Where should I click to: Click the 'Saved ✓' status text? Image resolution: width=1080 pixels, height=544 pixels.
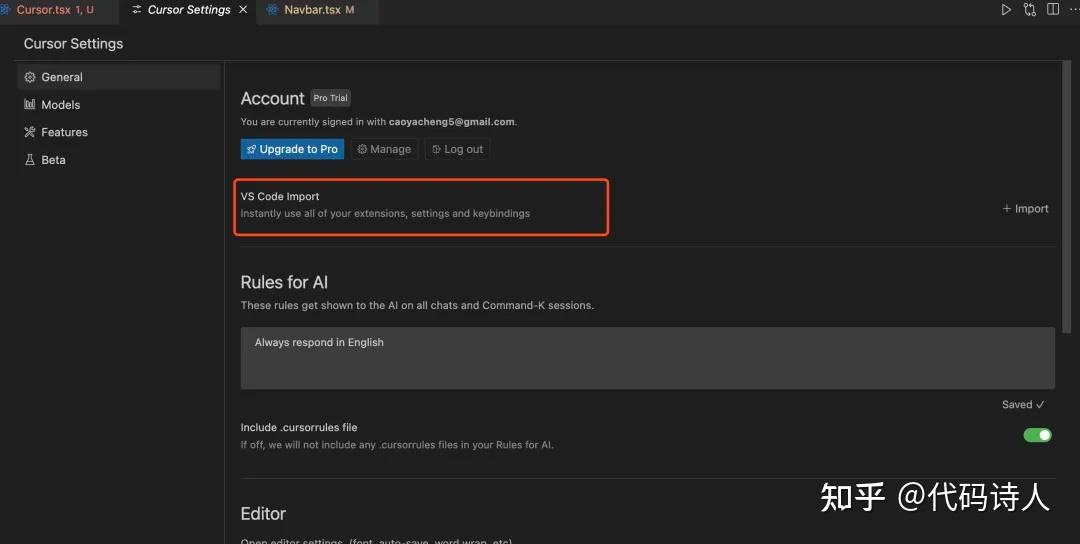1023,405
